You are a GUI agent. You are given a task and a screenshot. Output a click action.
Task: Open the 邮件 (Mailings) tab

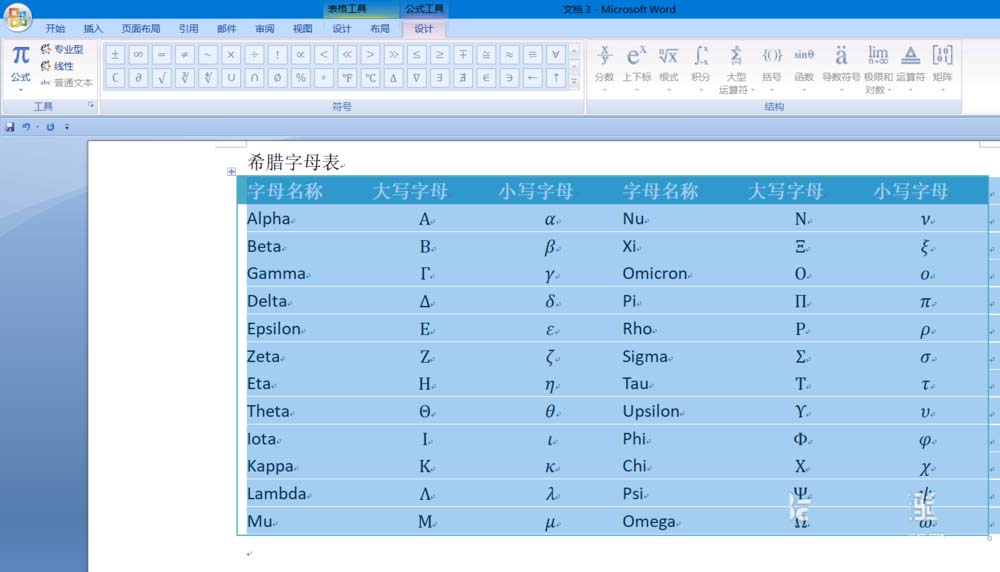226,29
